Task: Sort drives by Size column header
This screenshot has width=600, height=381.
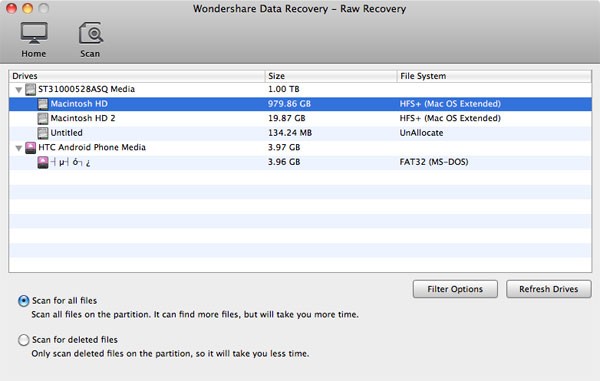Action: pyautogui.click(x=331, y=76)
